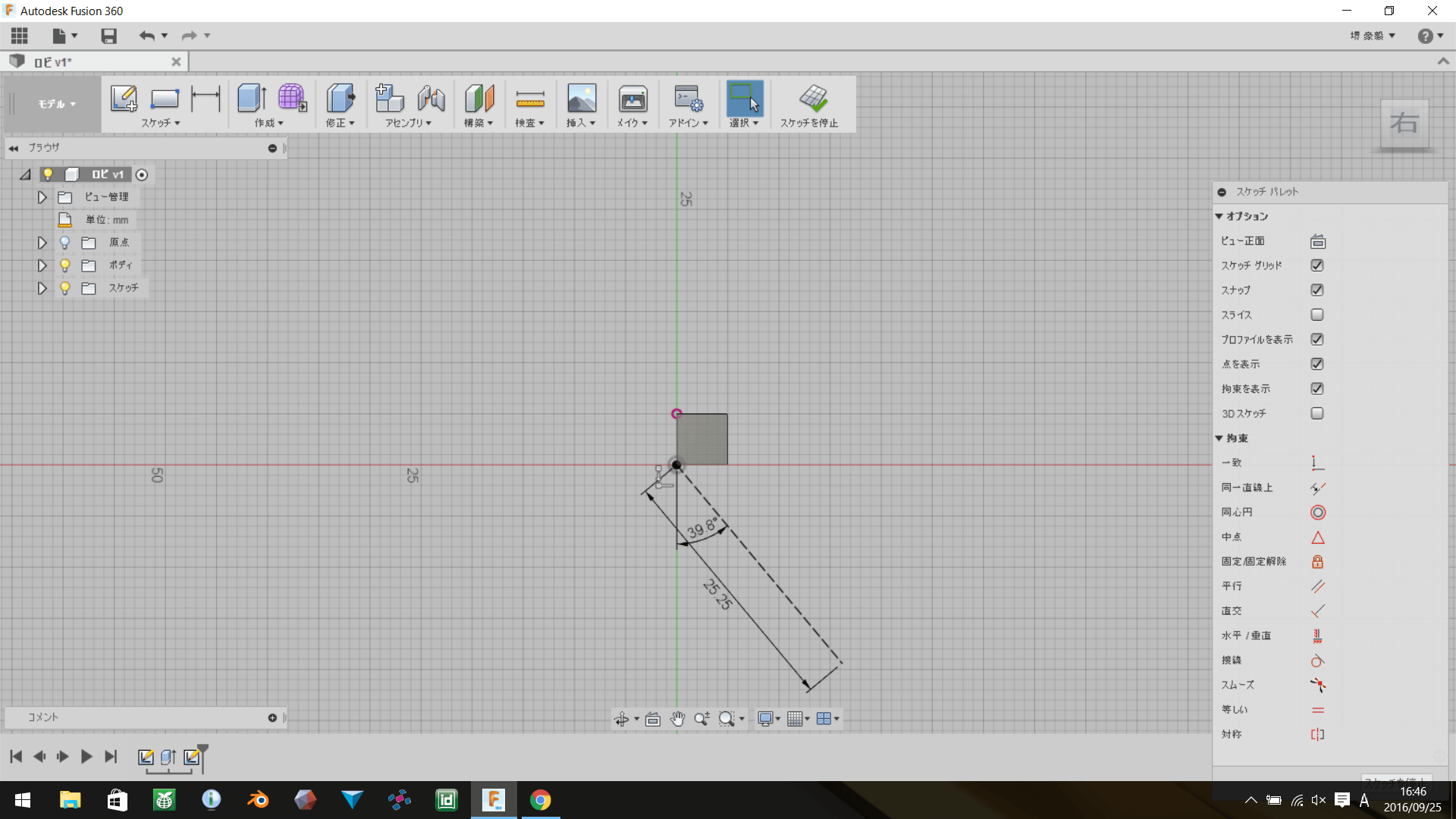Click the Undo arrow
This screenshot has width=1456, height=819.
[146, 36]
